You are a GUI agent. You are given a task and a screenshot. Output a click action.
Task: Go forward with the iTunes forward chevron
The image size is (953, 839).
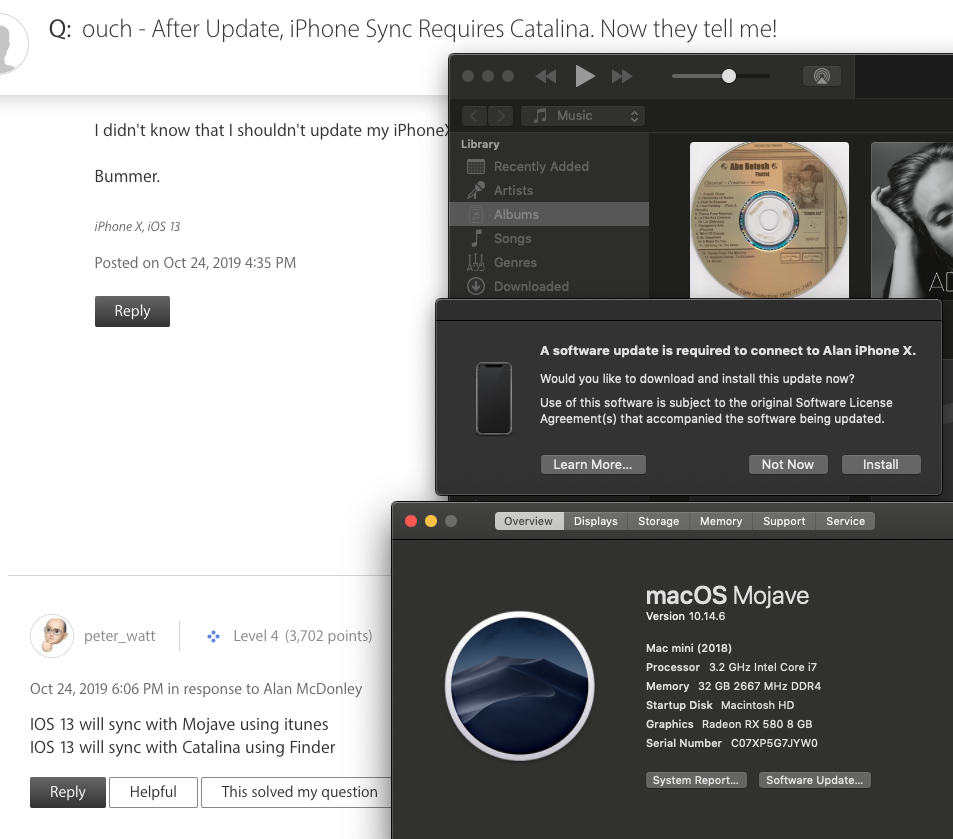tap(500, 116)
